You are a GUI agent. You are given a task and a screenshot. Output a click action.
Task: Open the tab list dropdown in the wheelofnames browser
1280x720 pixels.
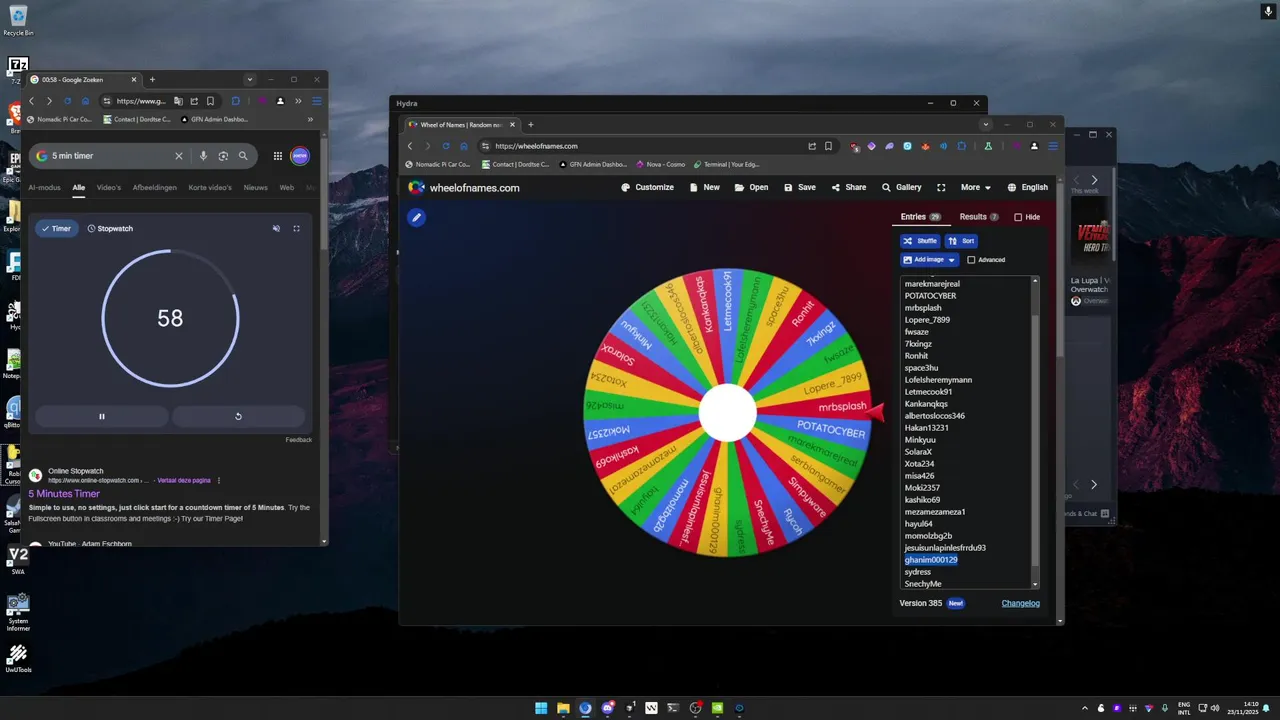point(985,125)
